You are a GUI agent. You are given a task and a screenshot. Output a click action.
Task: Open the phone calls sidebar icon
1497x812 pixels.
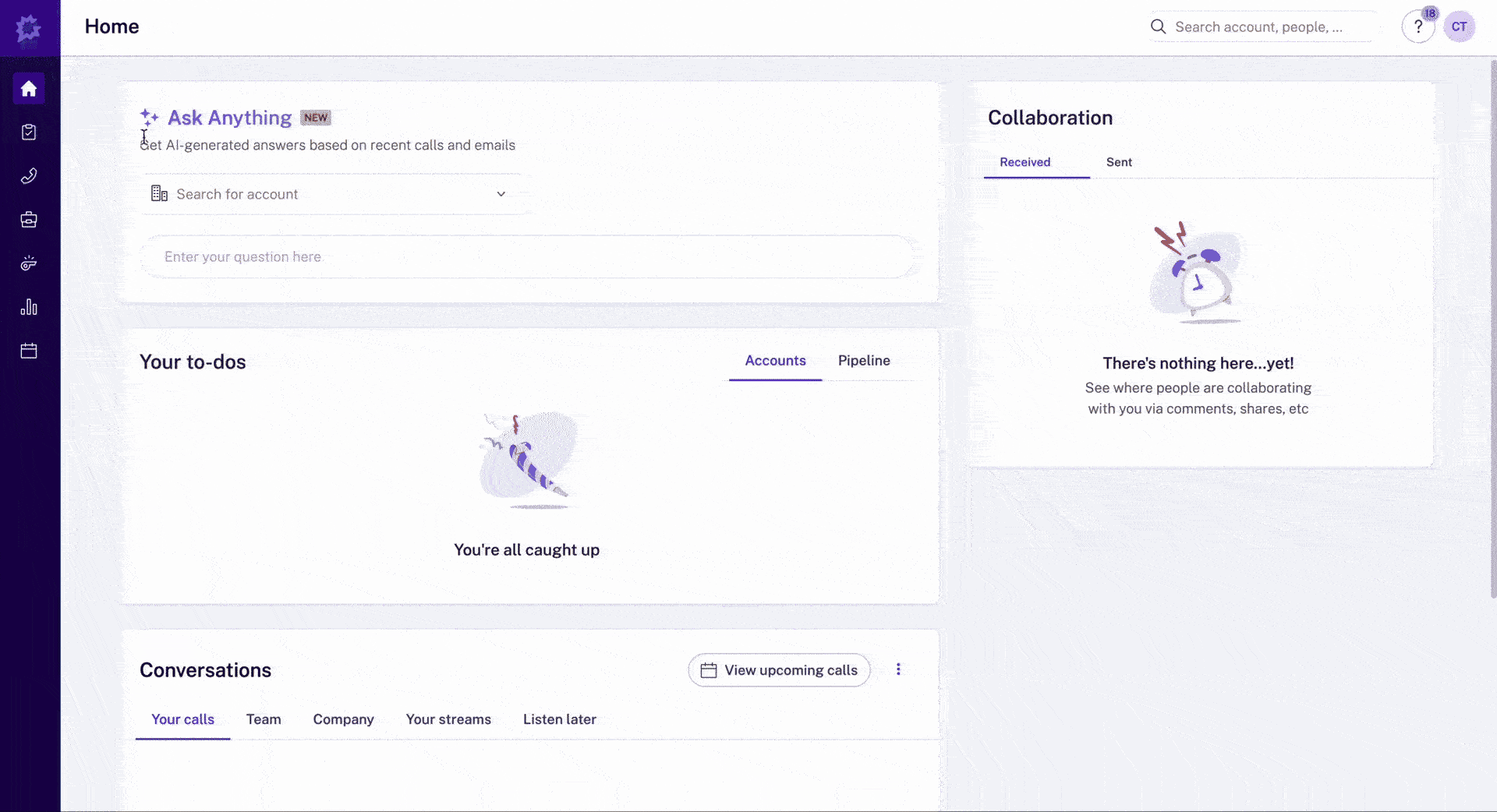tap(29, 176)
